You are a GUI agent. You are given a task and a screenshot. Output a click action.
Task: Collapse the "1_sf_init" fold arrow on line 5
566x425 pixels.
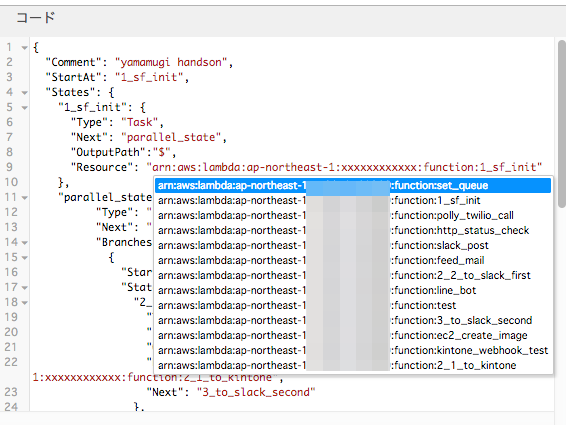(x=24, y=108)
